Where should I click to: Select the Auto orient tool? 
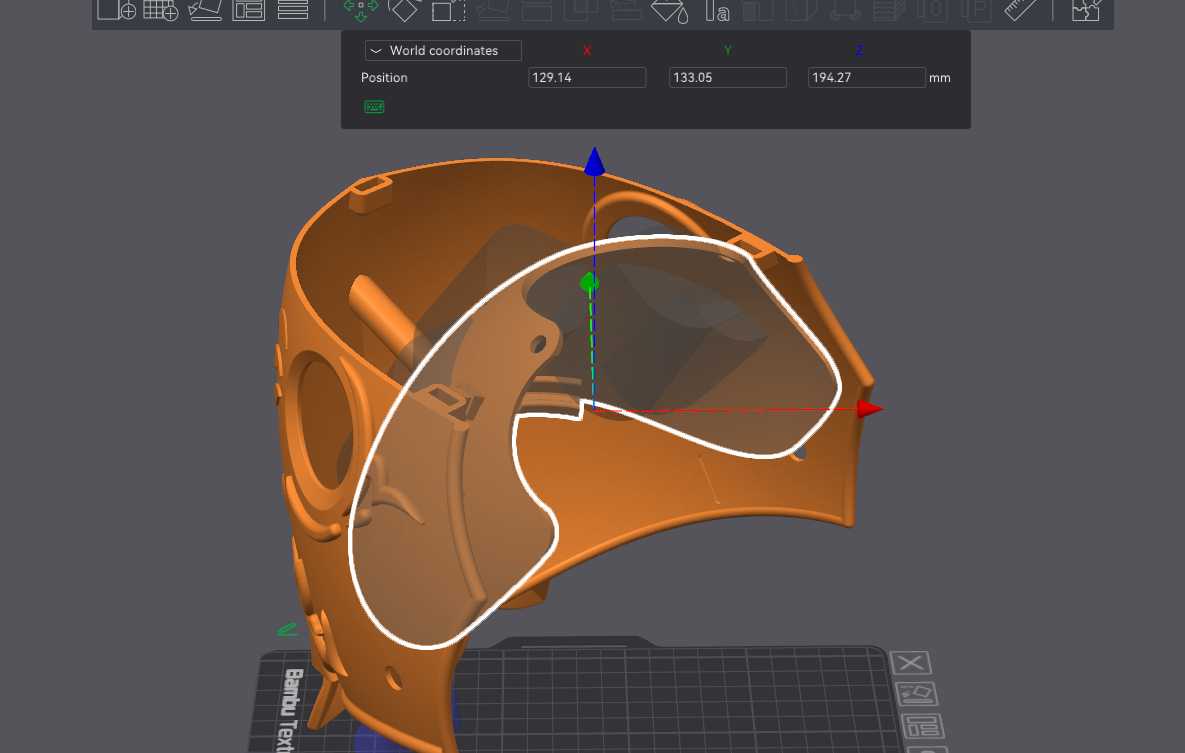coord(205,10)
